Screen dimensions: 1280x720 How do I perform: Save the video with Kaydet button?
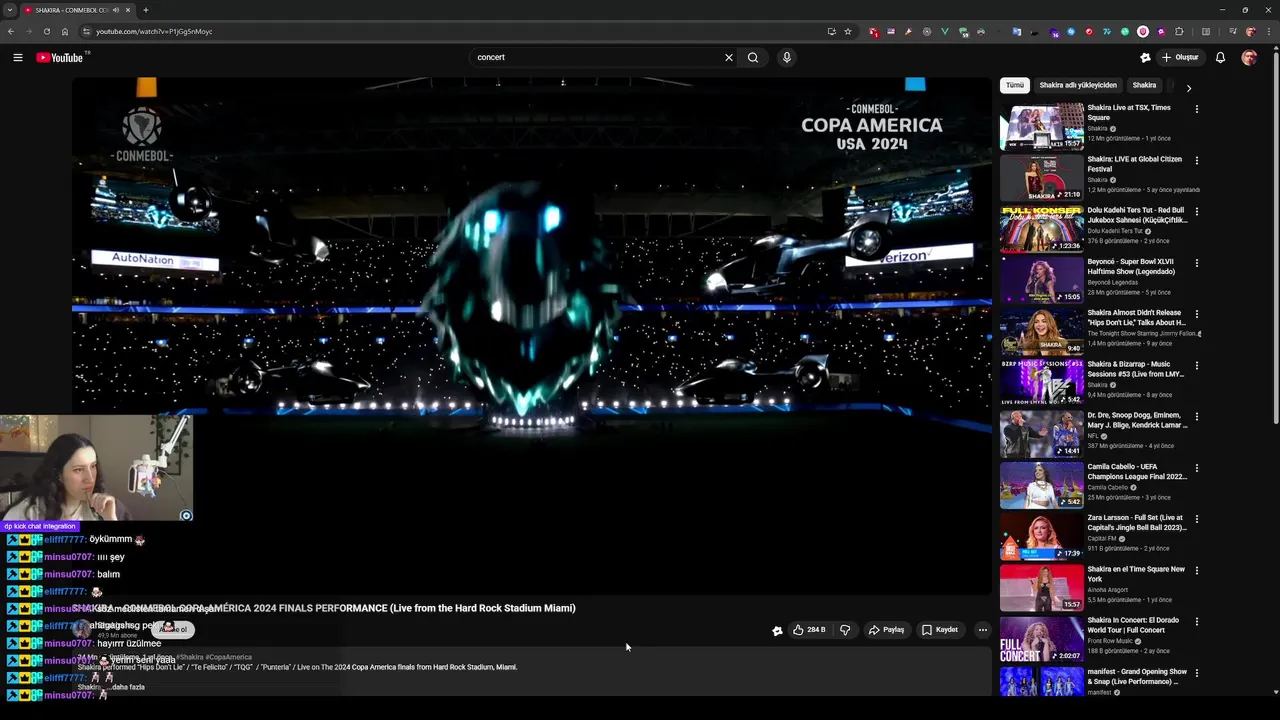click(940, 630)
